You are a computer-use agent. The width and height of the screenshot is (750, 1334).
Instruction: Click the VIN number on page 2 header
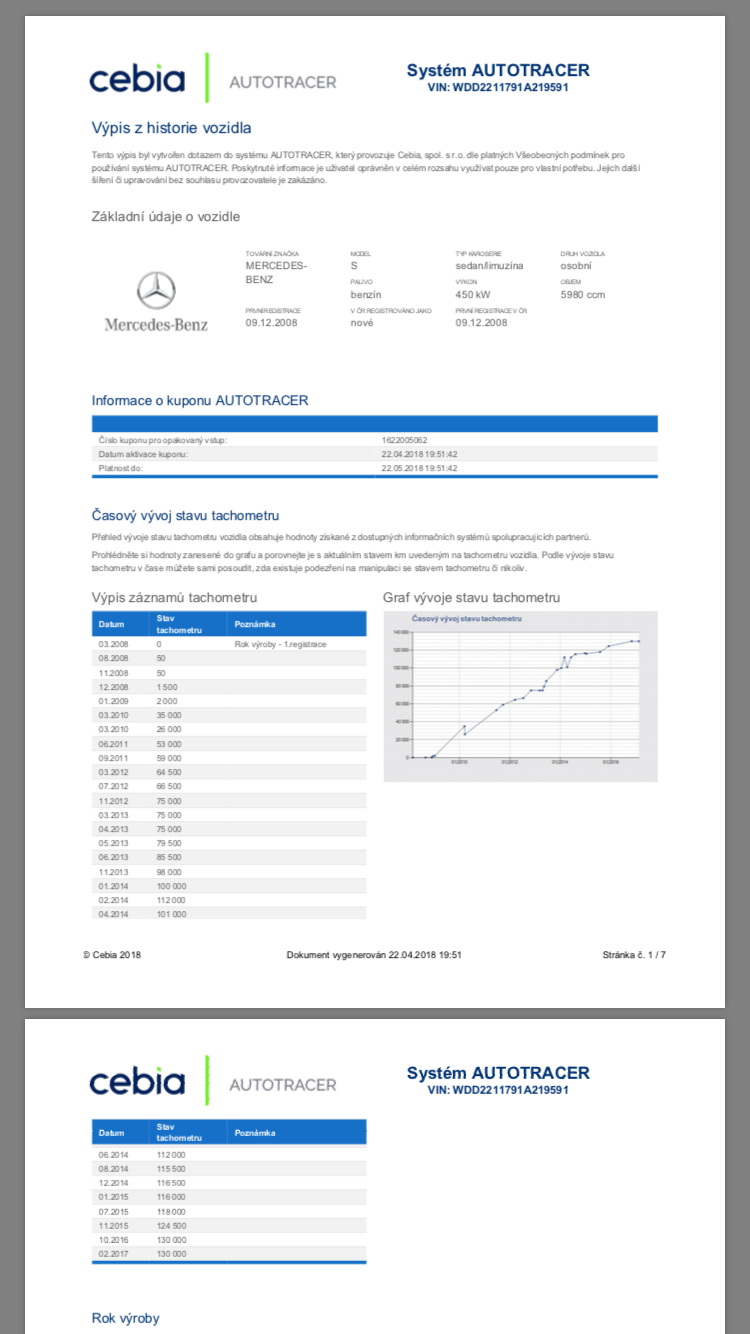click(x=498, y=1090)
